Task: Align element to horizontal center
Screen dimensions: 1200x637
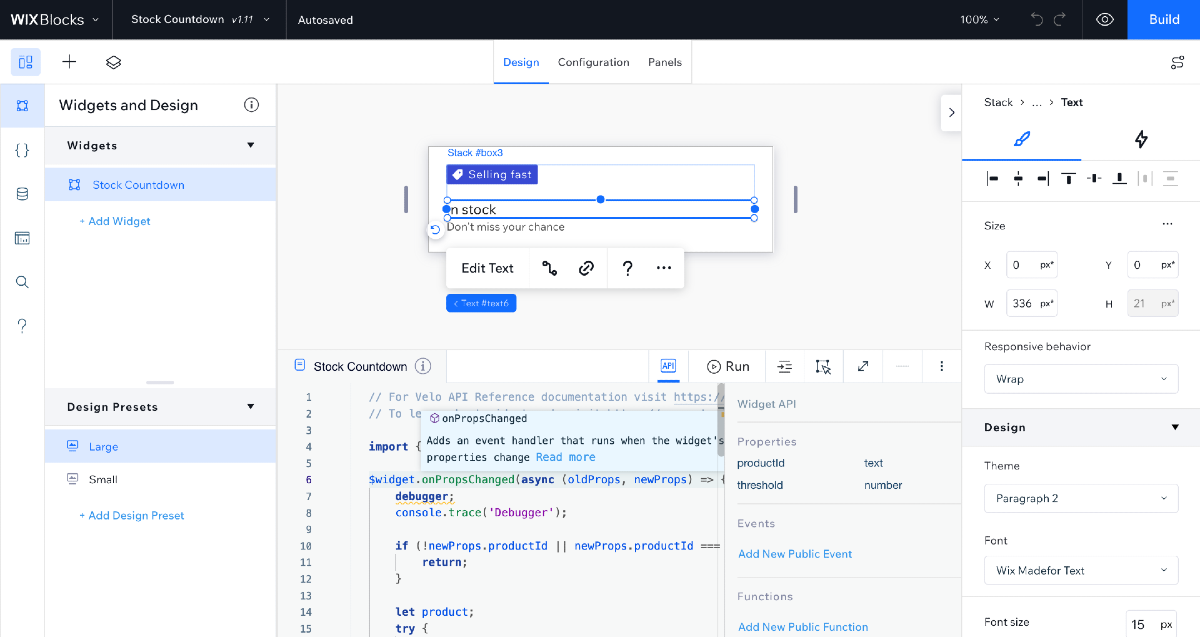Action: pos(1018,178)
